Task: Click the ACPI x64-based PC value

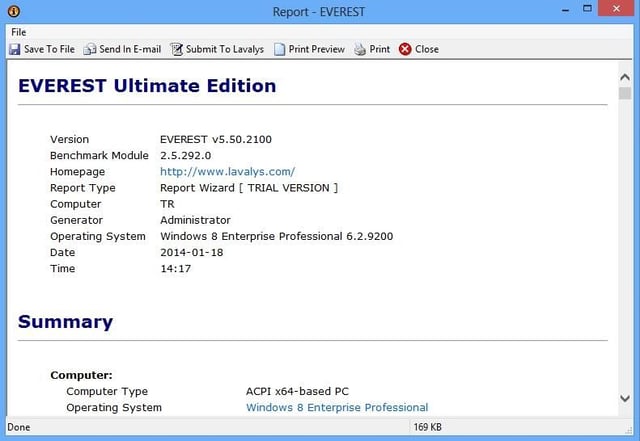Action: [298, 391]
